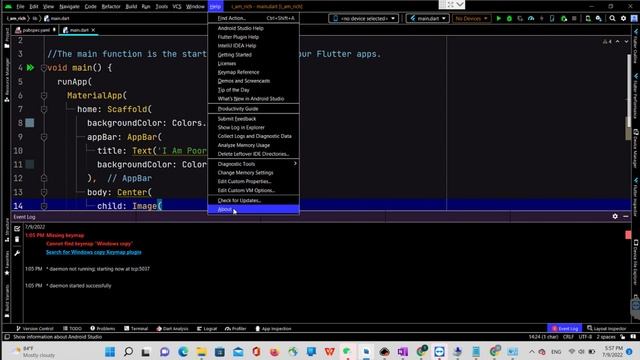This screenshot has height=360, width=640.
Task: Hide the Event Log panel
Action: 626,216
